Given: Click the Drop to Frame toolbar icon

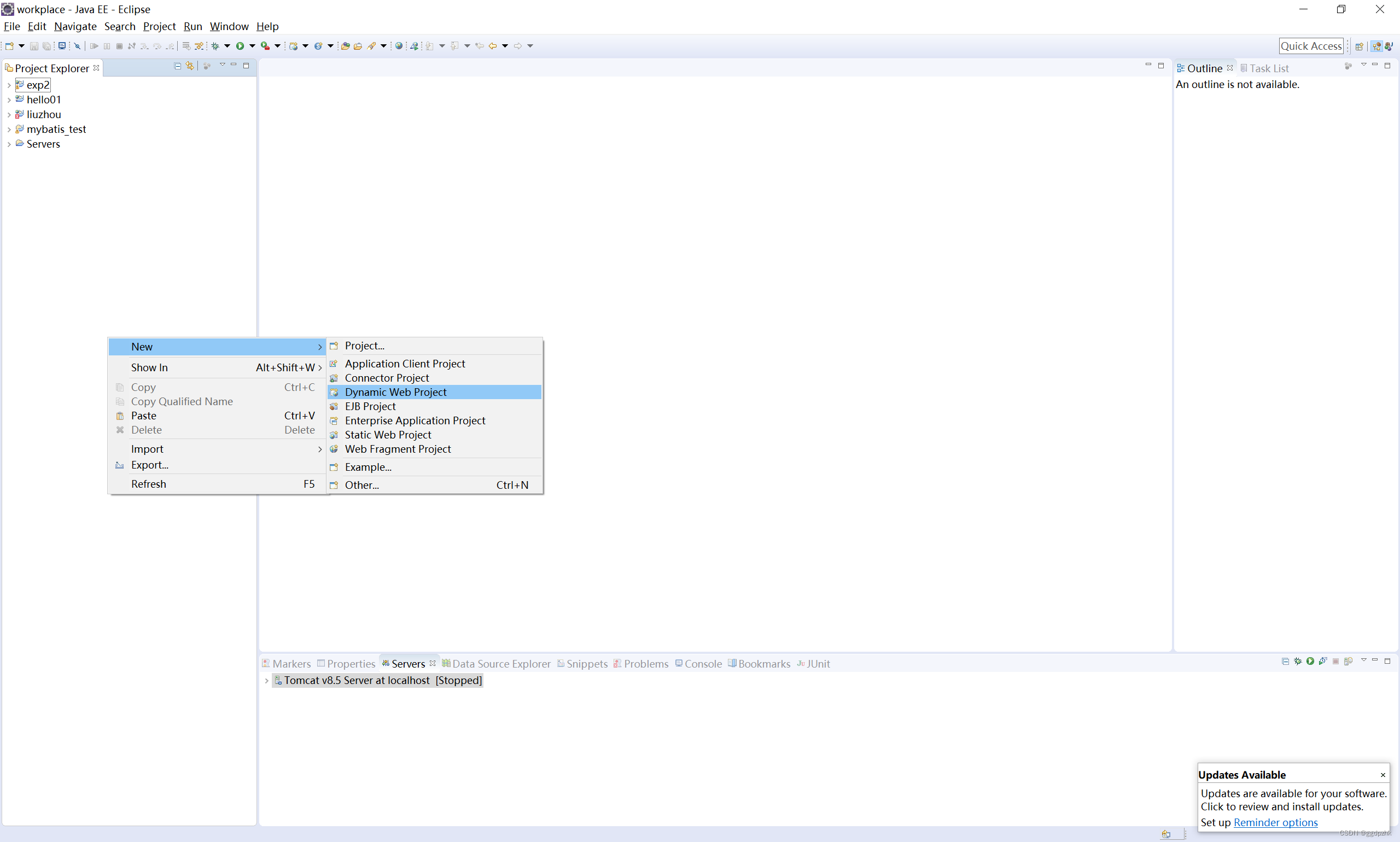Looking at the screenshot, I should coord(186,46).
